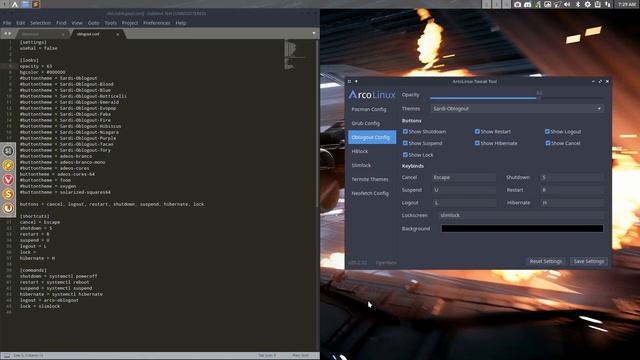Select Neofetch Config in Tweak Tool sidebar
640x360 pixels.
(x=372, y=193)
